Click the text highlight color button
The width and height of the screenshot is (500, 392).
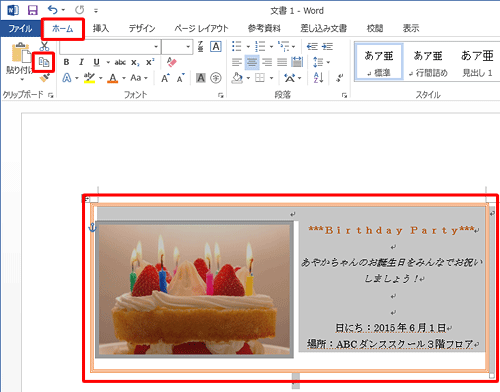(x=89, y=78)
